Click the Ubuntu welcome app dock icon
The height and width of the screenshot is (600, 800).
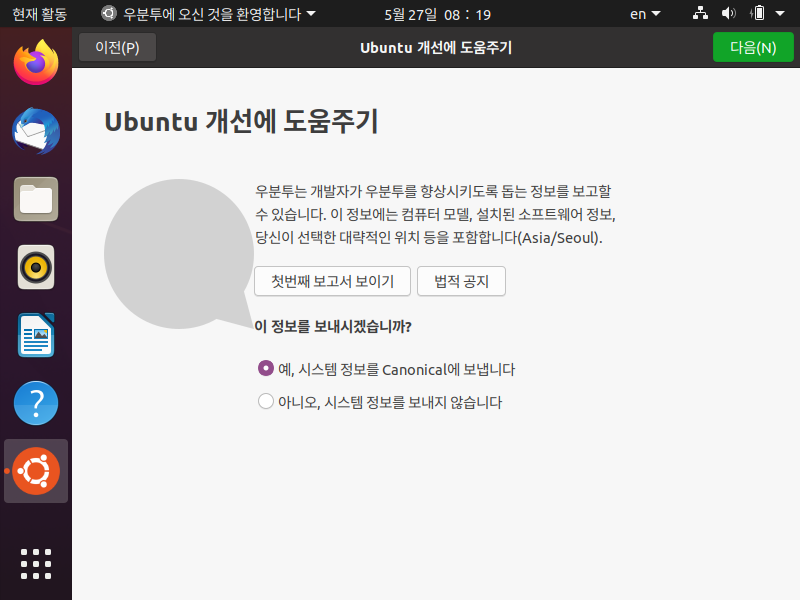coord(36,471)
